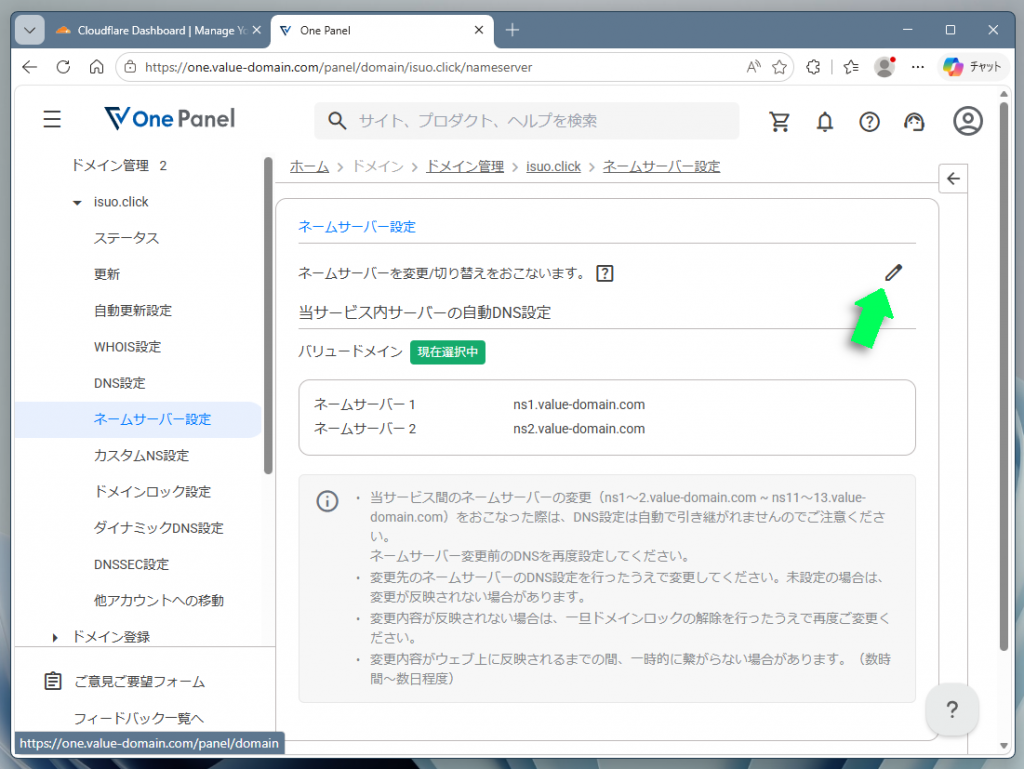Open ステータス in the sidebar
Screen dimensions: 1024x769
coord(127,238)
